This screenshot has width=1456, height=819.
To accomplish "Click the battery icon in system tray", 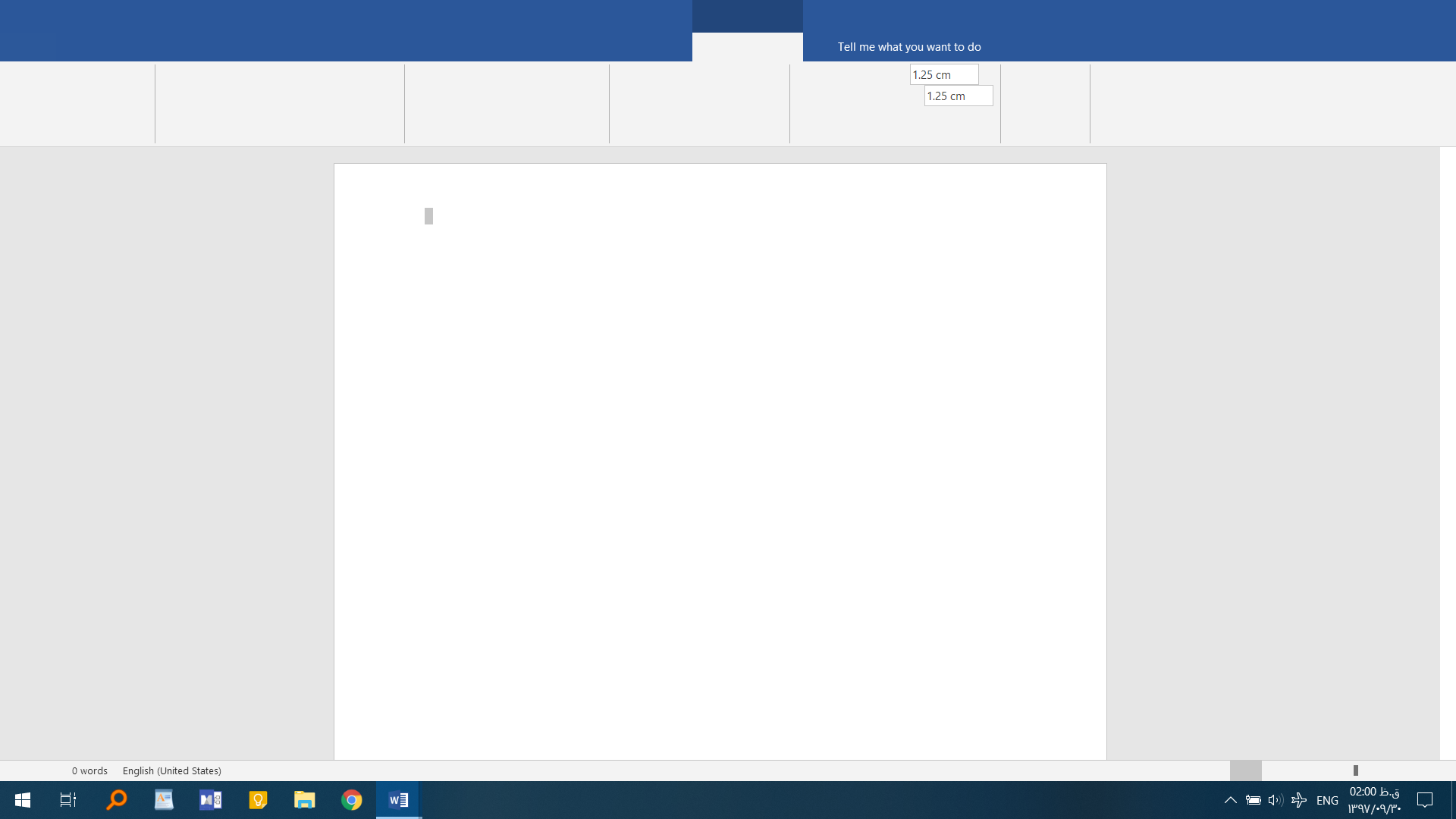I will coord(1254,800).
